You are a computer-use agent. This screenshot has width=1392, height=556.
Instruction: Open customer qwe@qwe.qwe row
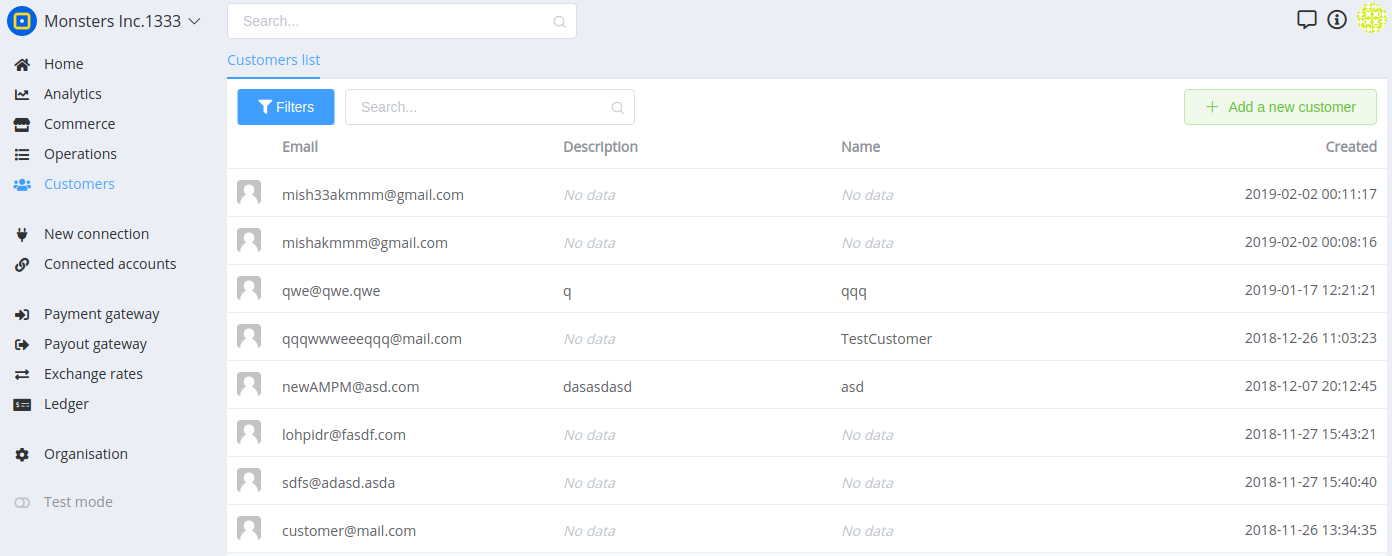click(x=807, y=291)
